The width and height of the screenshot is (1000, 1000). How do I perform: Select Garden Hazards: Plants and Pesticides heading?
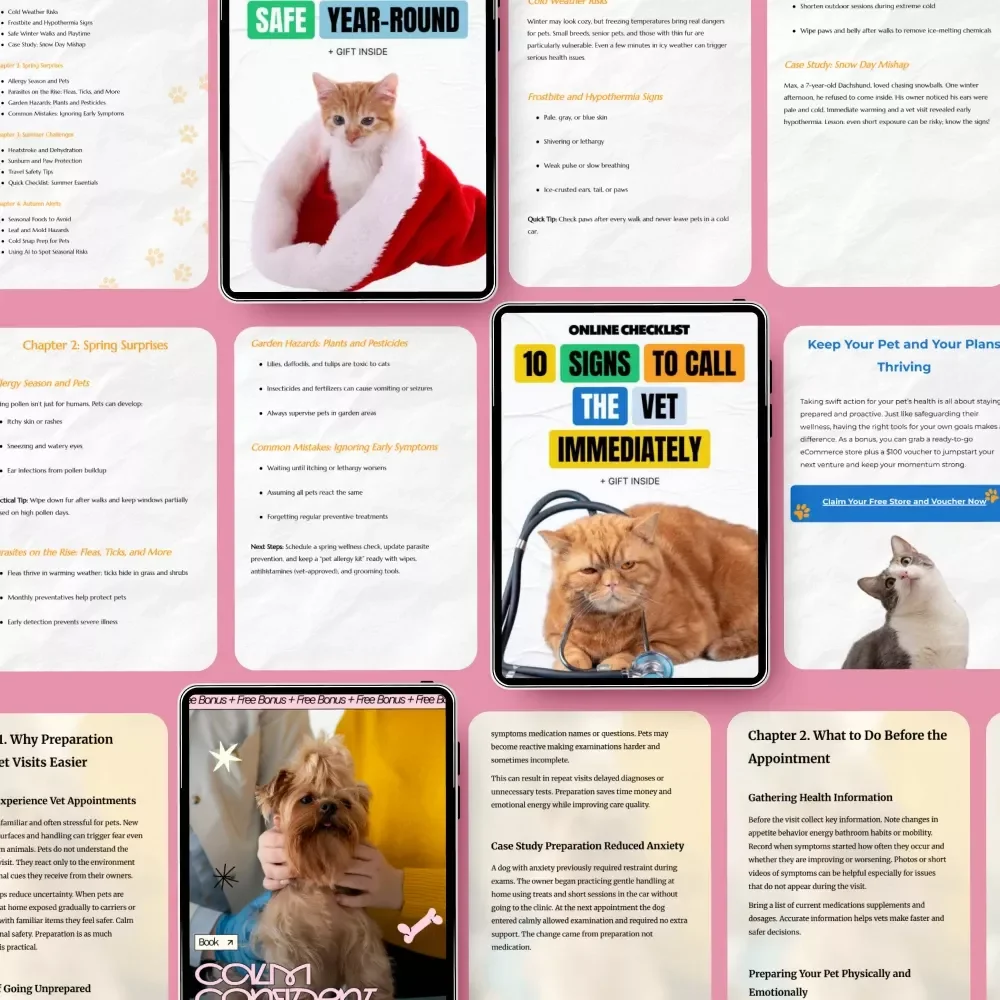(x=329, y=343)
